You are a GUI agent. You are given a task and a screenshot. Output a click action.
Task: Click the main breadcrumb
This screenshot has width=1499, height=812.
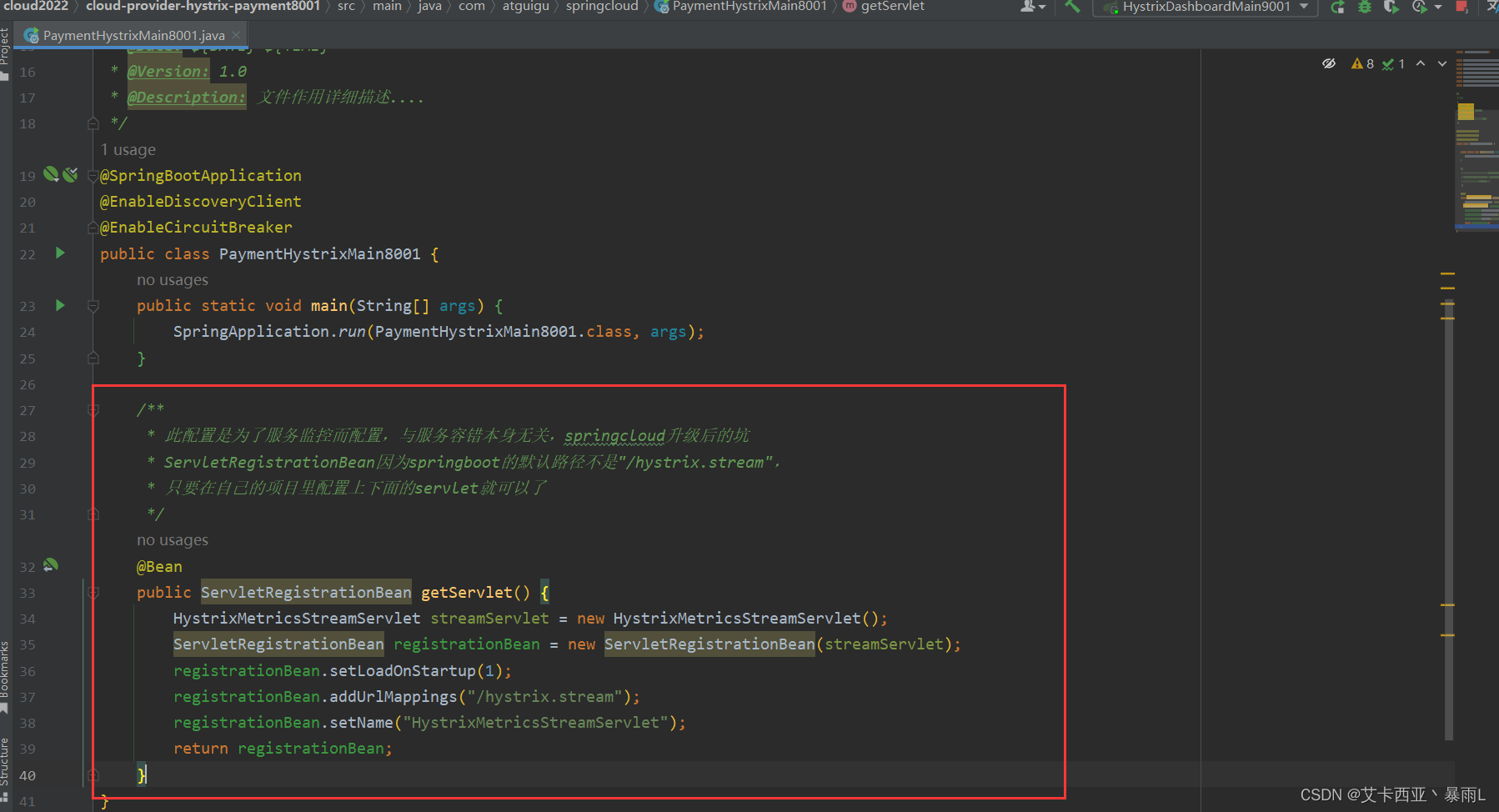coord(387,6)
